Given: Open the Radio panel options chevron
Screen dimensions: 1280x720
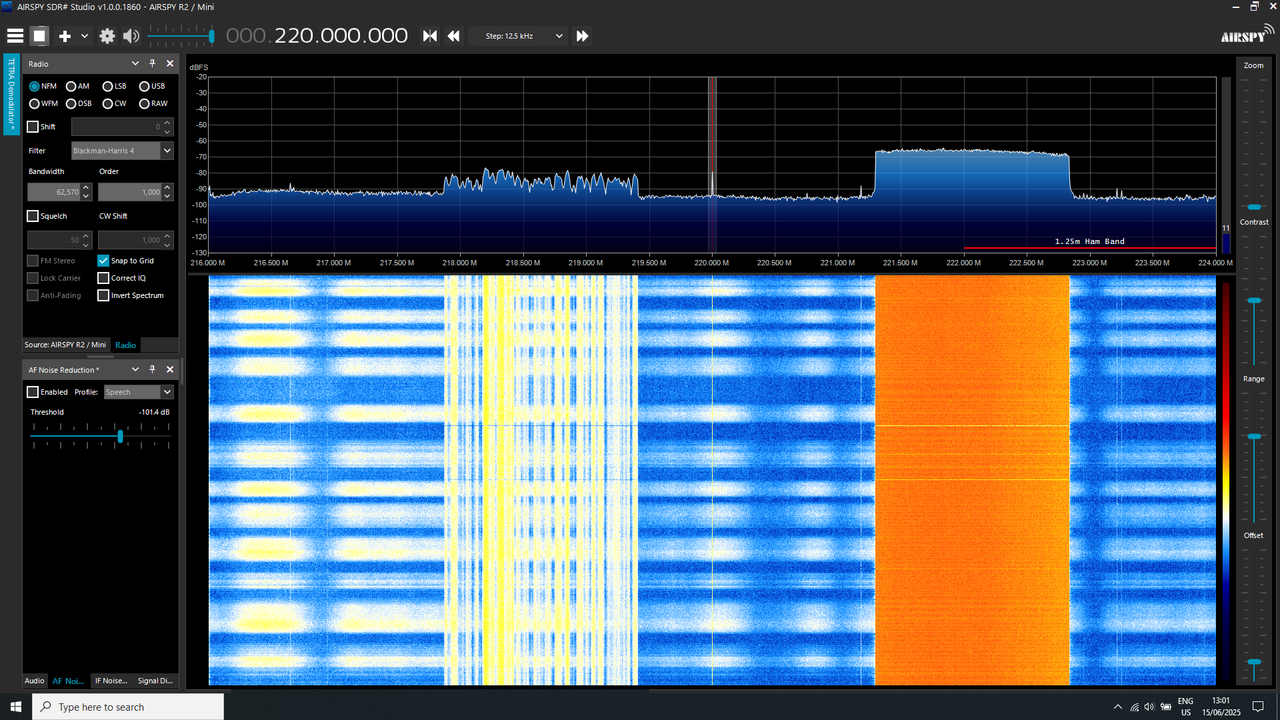Looking at the screenshot, I should (x=136, y=63).
